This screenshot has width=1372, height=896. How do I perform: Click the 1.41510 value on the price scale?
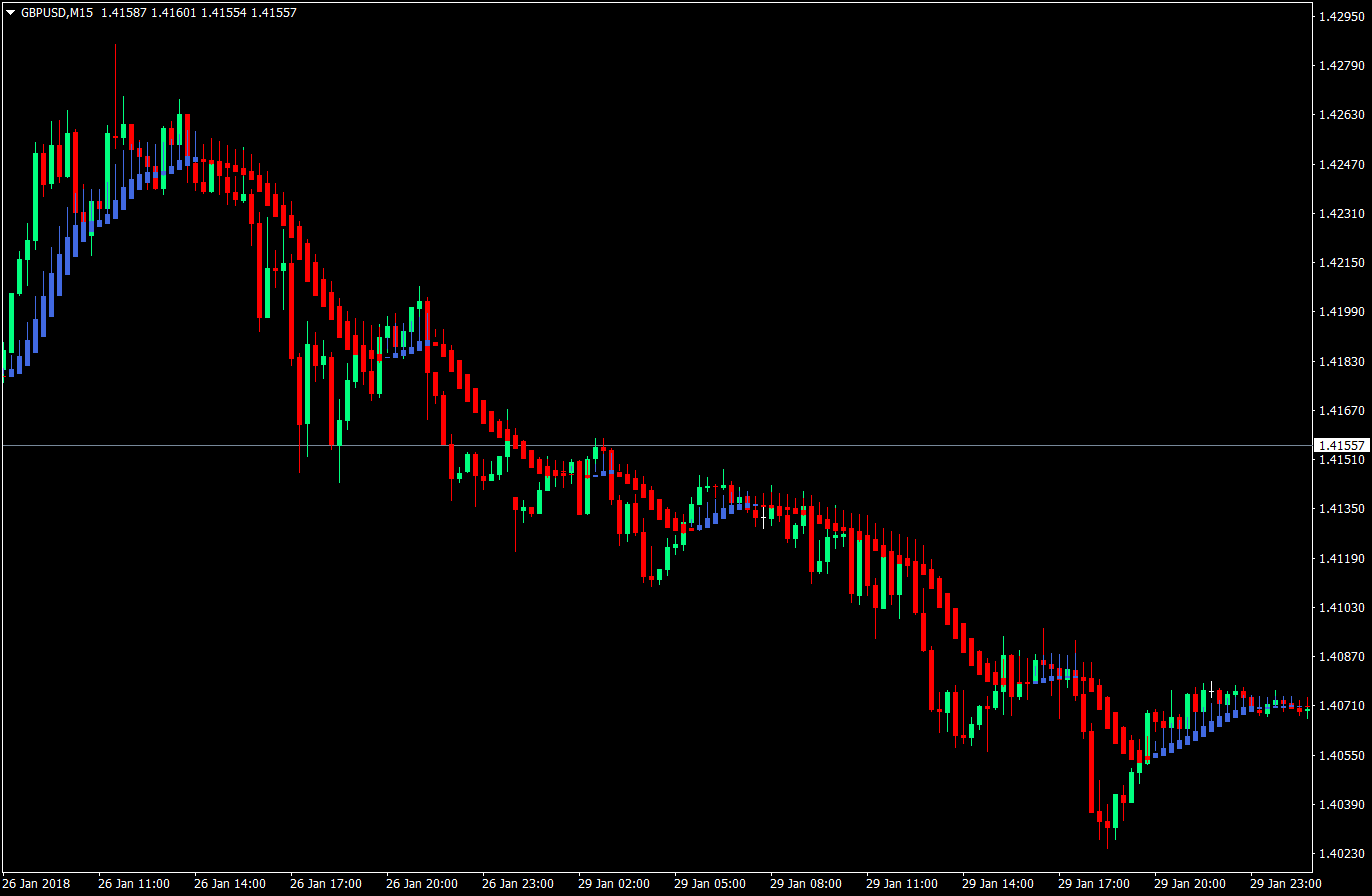tap(1344, 459)
